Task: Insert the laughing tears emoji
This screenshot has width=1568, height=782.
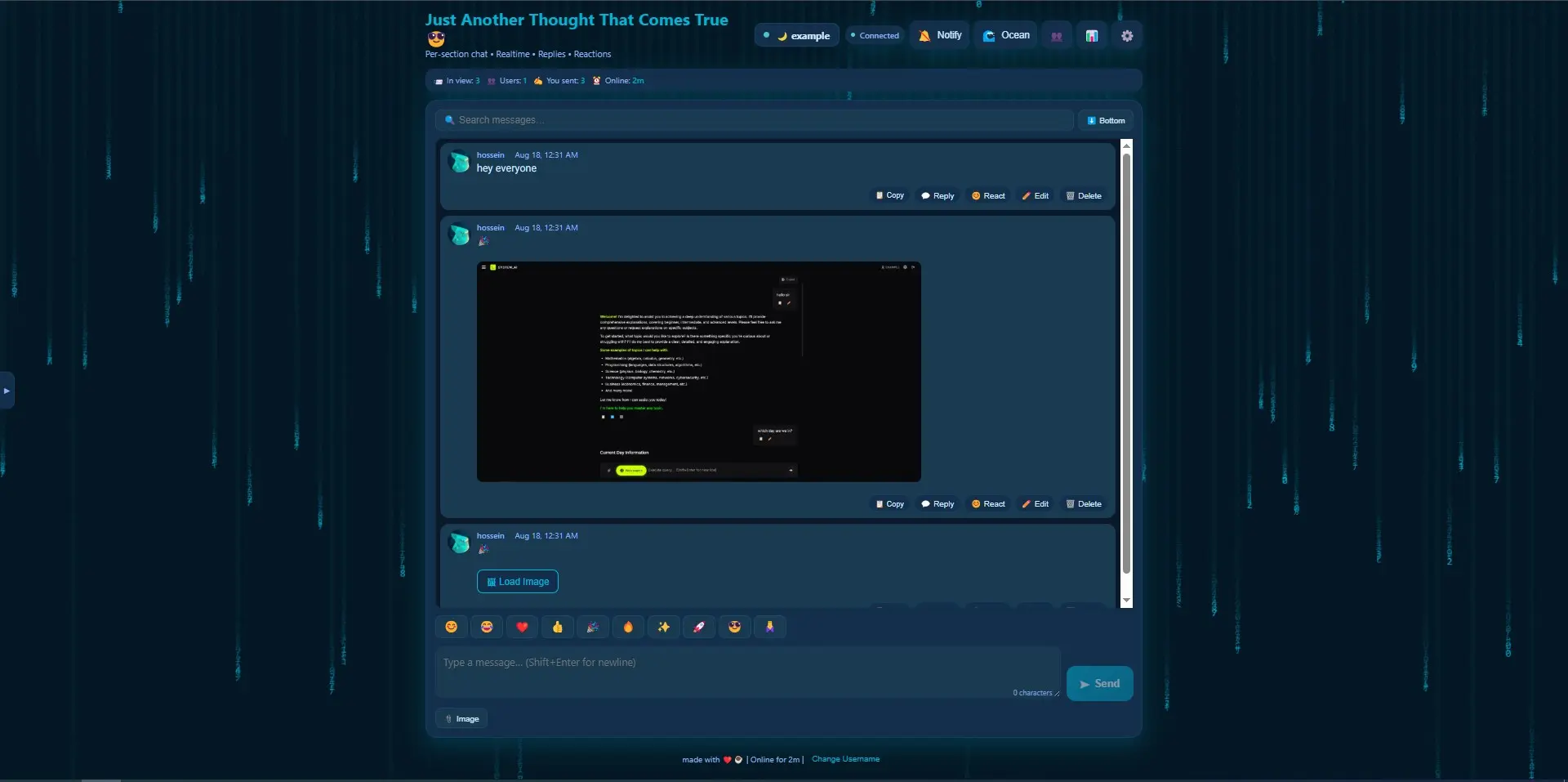Action: coord(487,627)
